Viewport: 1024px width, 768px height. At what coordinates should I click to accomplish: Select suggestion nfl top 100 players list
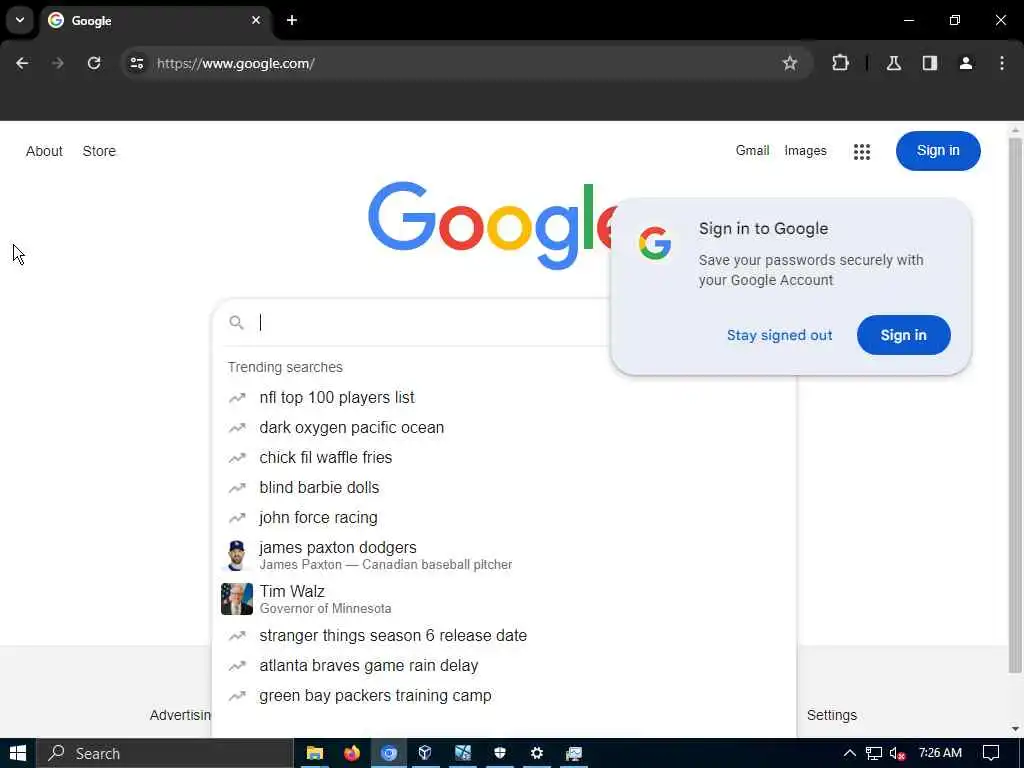point(504,398)
